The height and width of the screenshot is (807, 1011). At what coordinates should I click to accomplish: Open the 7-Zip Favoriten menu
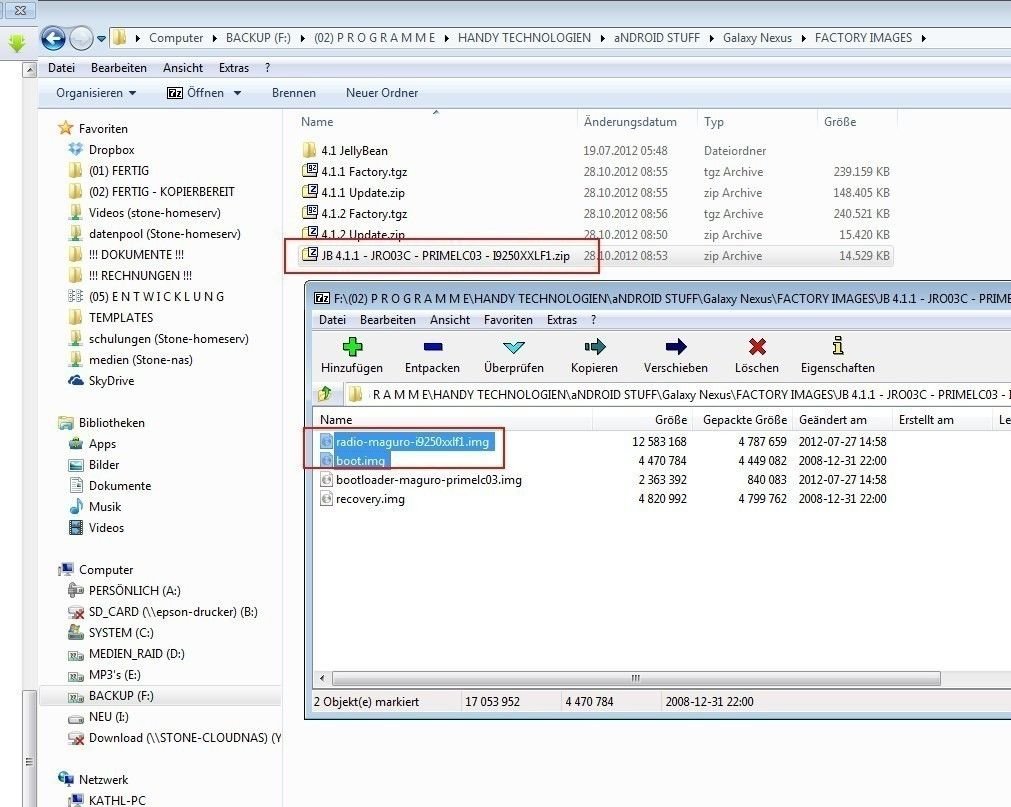[508, 320]
